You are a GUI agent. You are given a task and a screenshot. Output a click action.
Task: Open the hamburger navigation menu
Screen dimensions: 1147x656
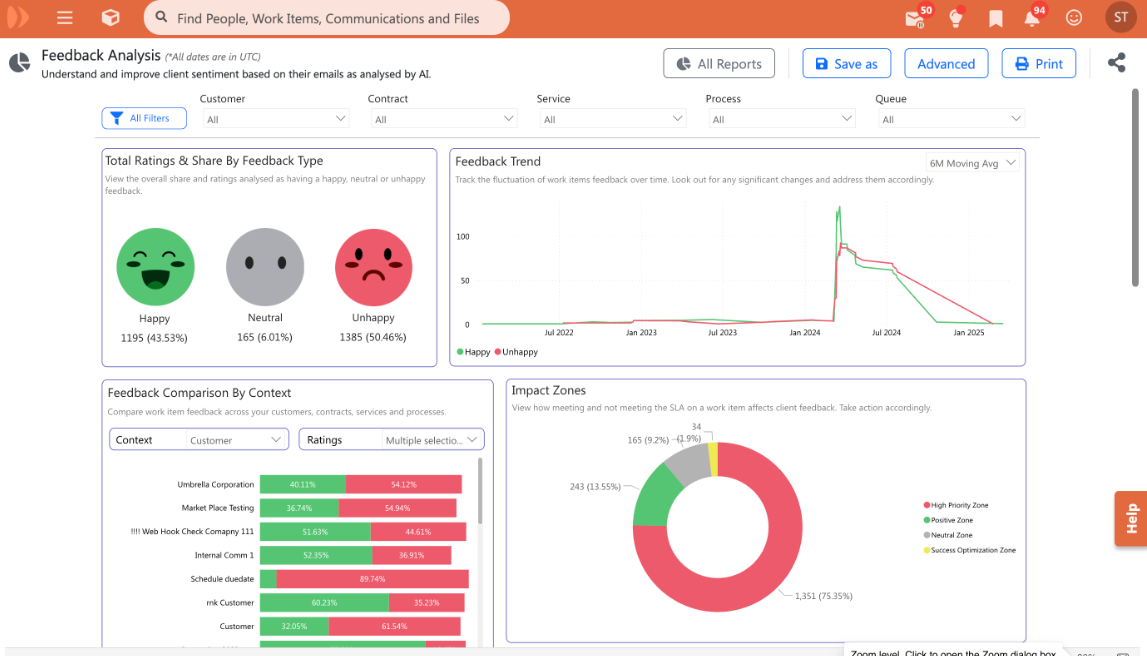tap(65, 18)
